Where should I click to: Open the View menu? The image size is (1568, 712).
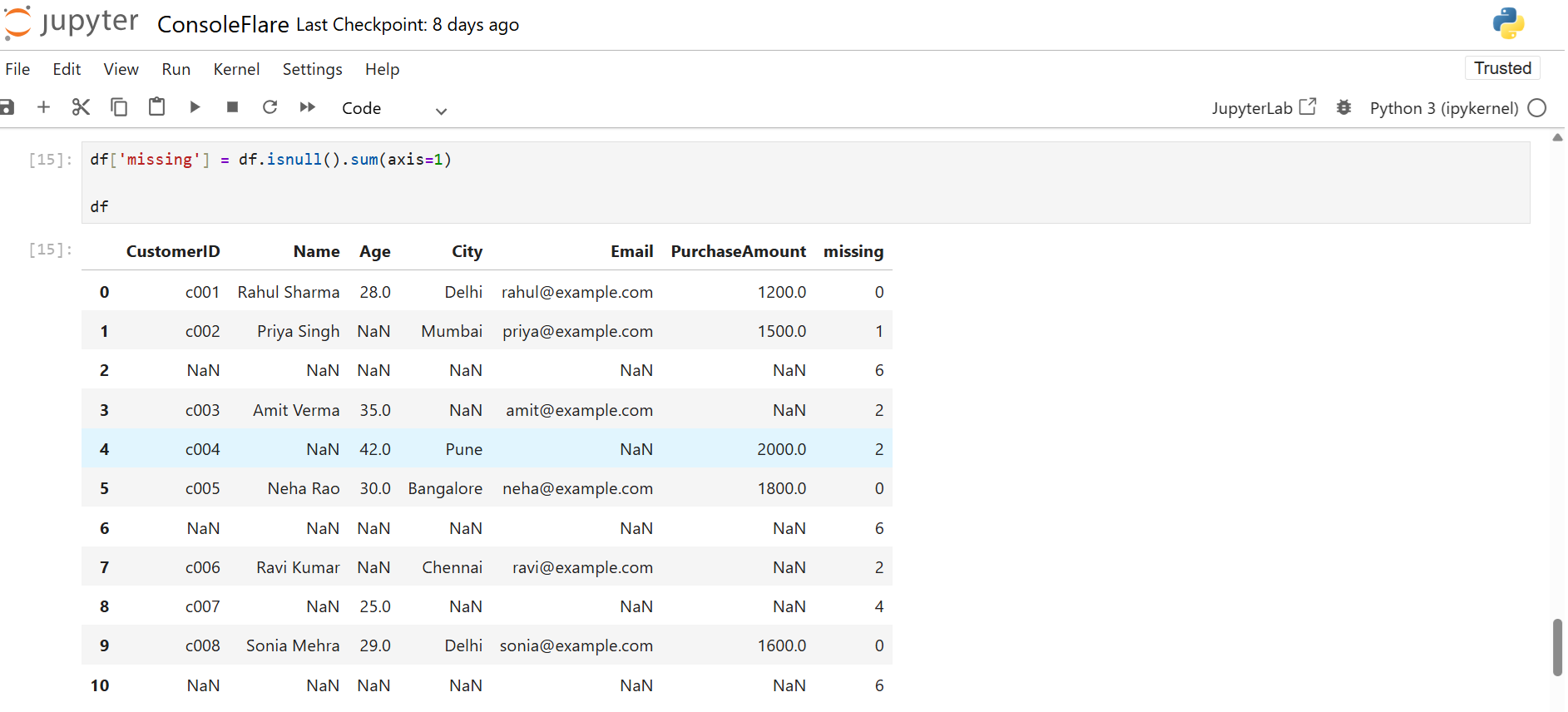click(x=121, y=69)
